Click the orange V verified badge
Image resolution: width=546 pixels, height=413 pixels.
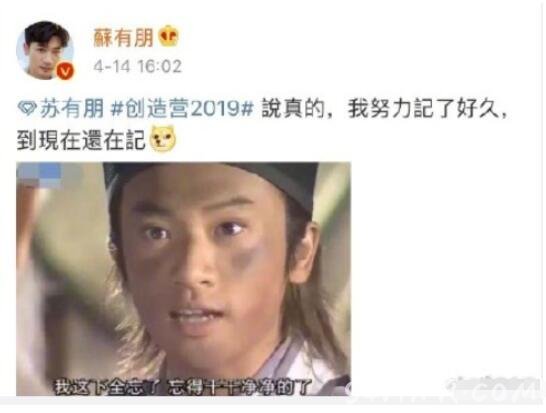[x=65, y=71]
